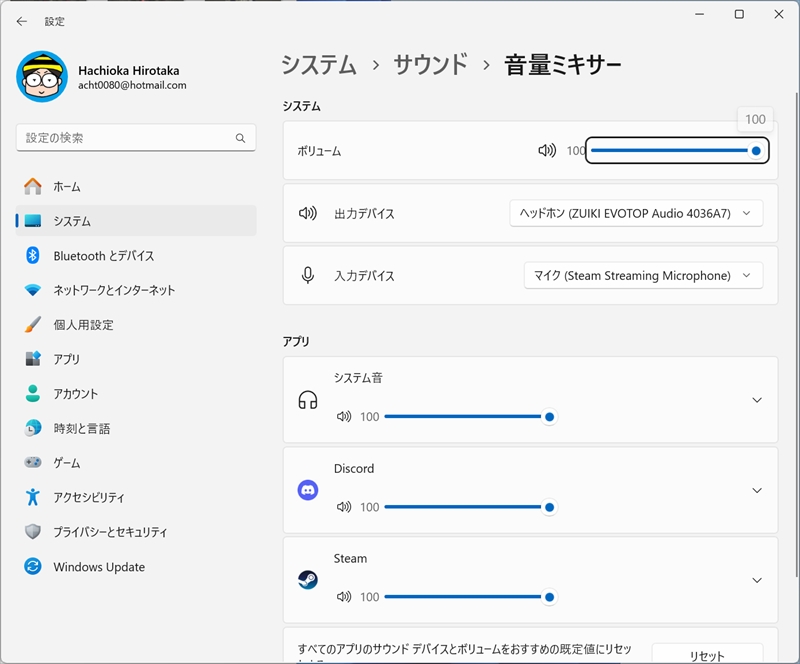800x664 pixels.
Task: Click the リセット button
Action: click(x=707, y=655)
